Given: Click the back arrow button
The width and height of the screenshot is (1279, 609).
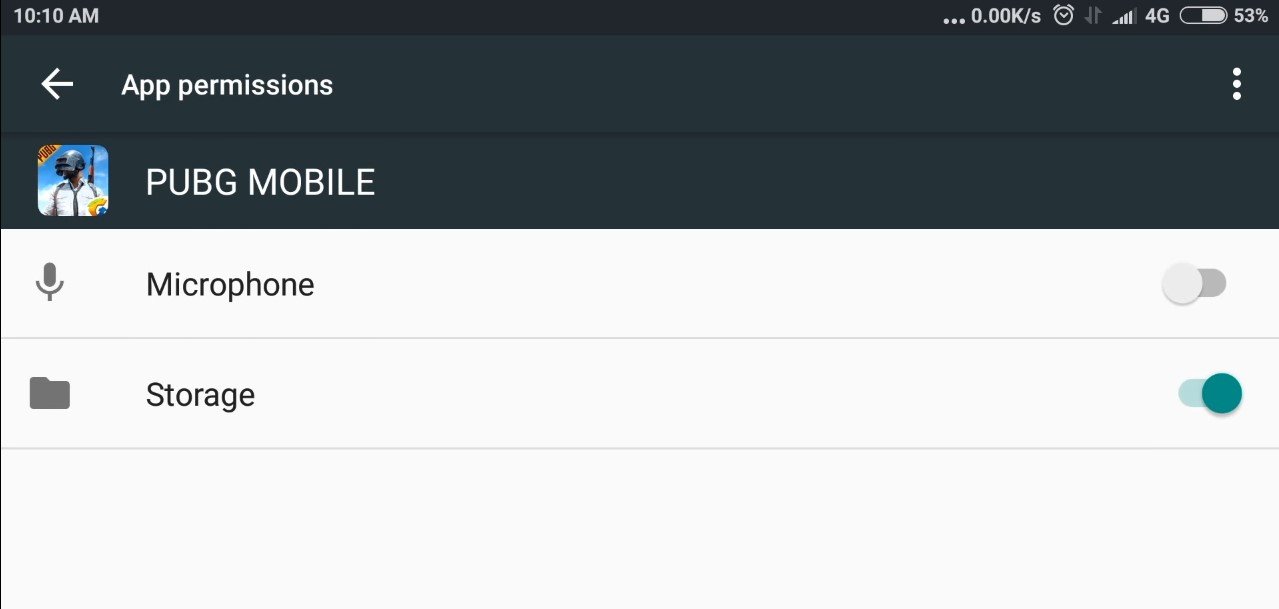Looking at the screenshot, I should [57, 84].
